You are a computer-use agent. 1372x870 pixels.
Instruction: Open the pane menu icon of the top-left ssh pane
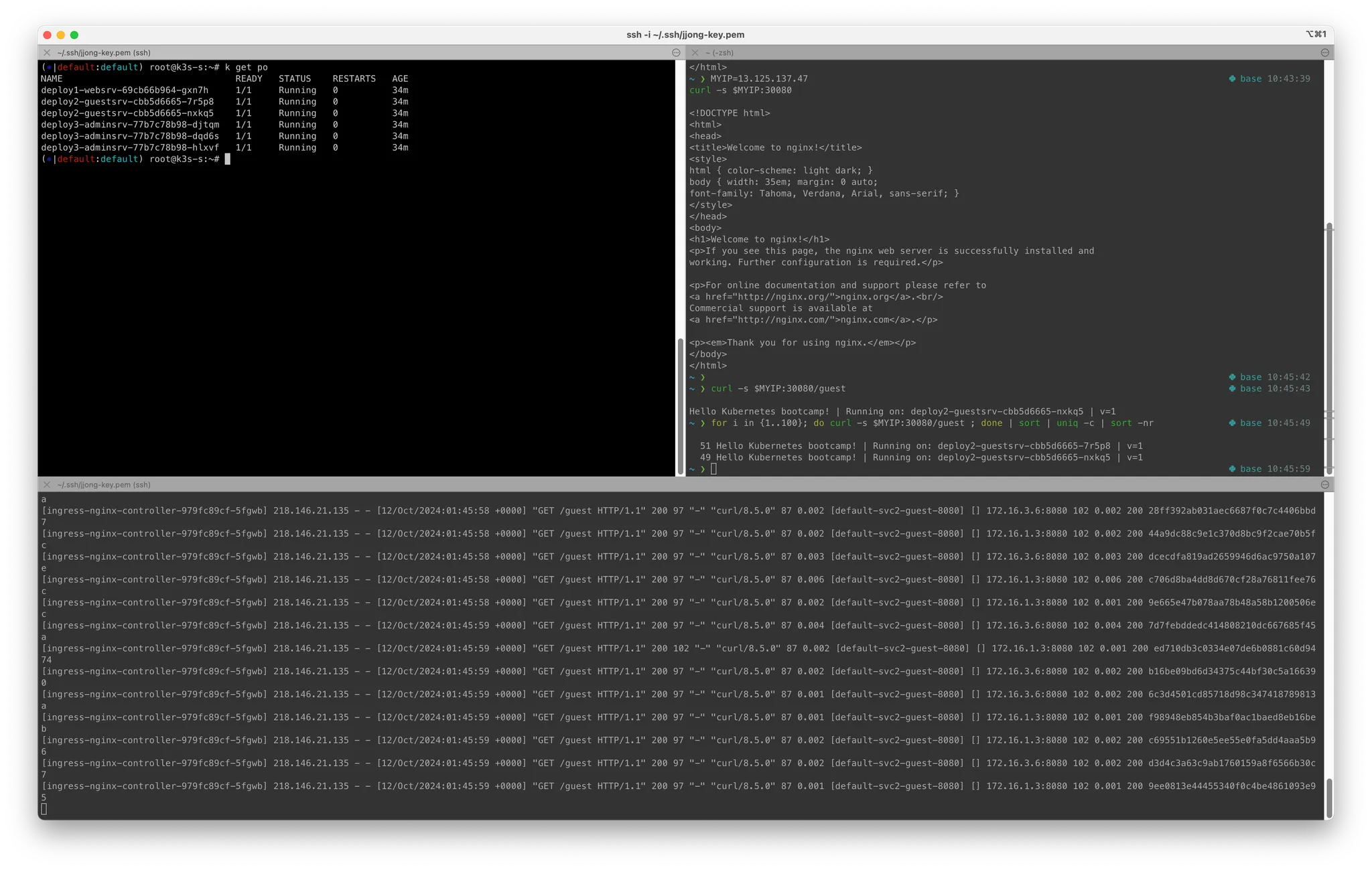pyautogui.click(x=676, y=52)
